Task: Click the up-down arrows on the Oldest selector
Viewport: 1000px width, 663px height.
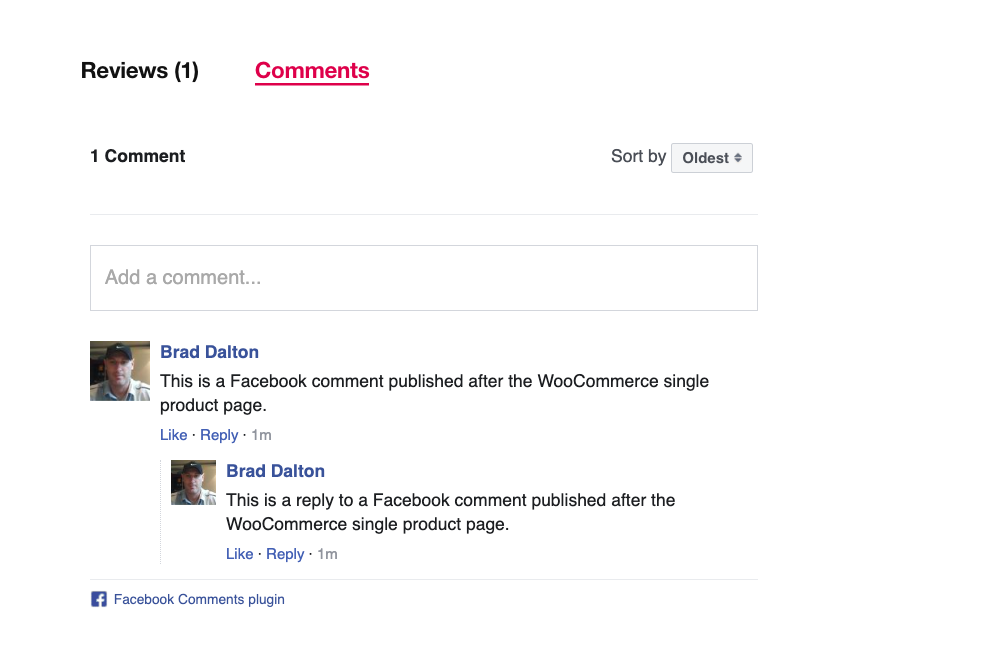Action: [737, 157]
